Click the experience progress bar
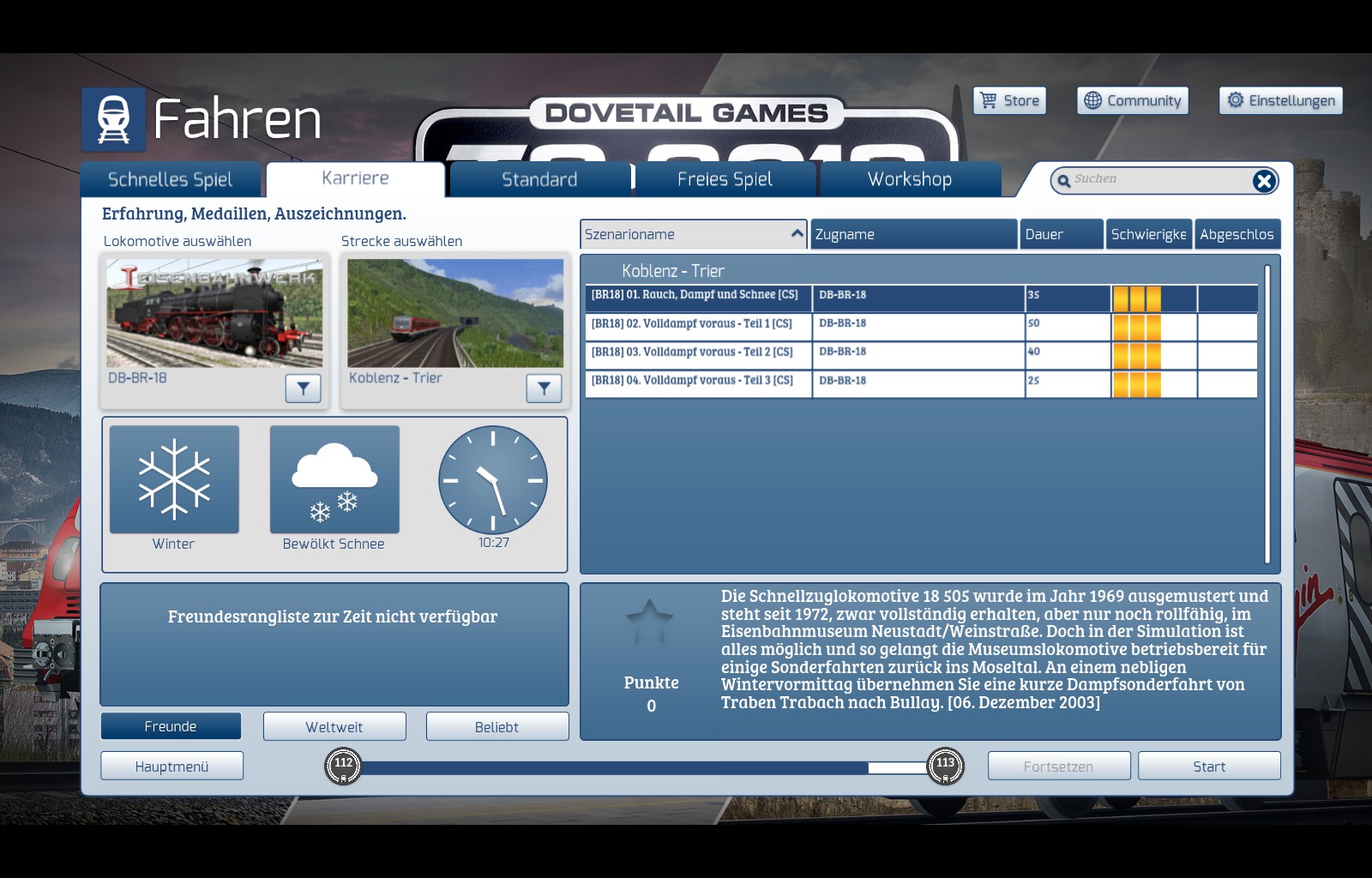This screenshot has height=878, width=1372. click(x=644, y=767)
